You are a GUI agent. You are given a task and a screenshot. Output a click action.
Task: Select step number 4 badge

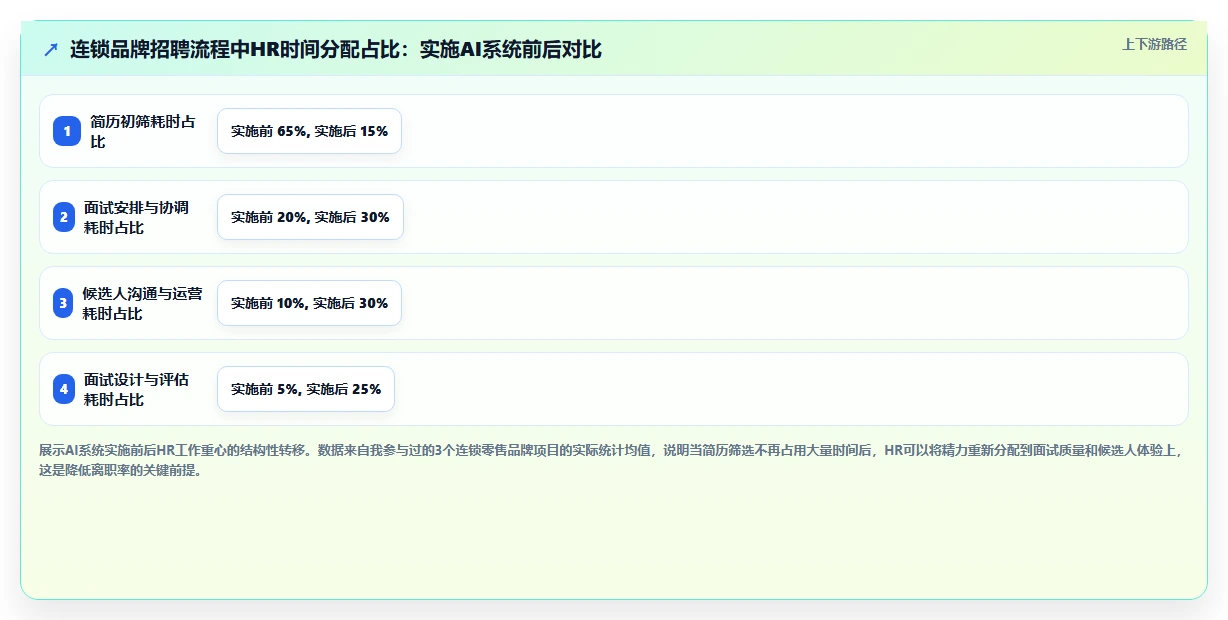tap(64, 389)
